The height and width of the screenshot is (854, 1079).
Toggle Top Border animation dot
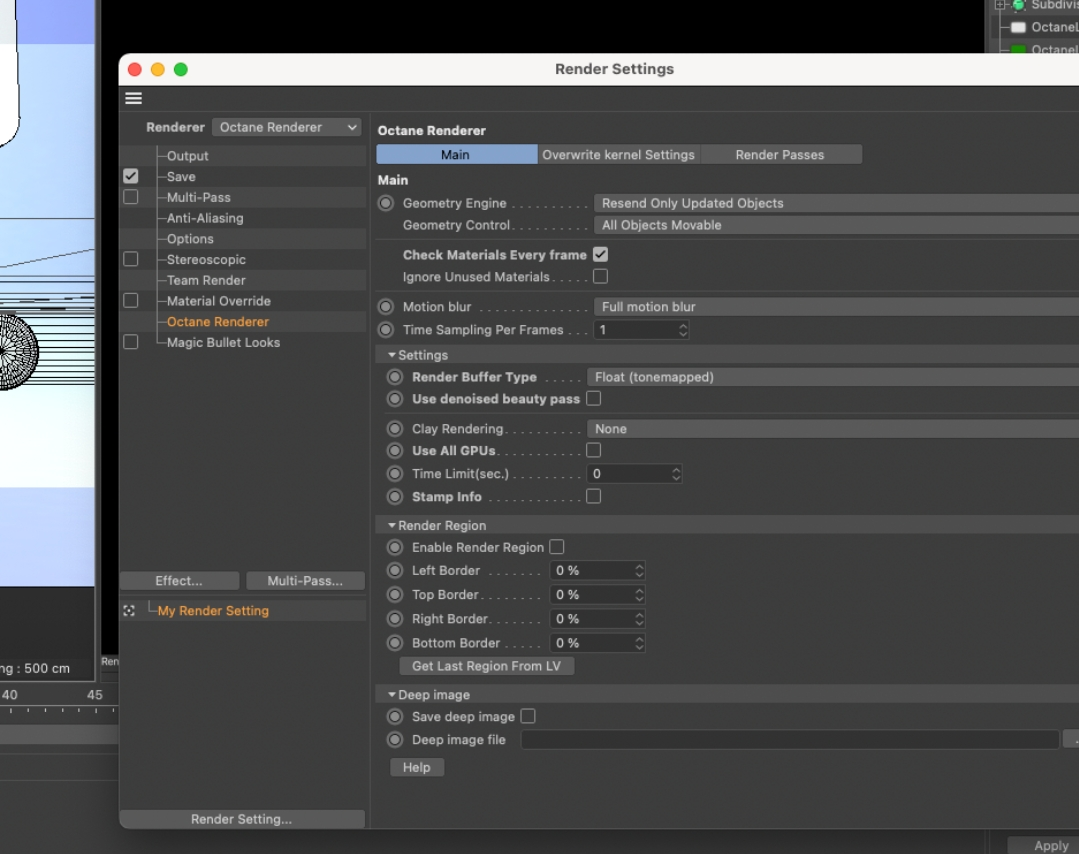click(395, 595)
